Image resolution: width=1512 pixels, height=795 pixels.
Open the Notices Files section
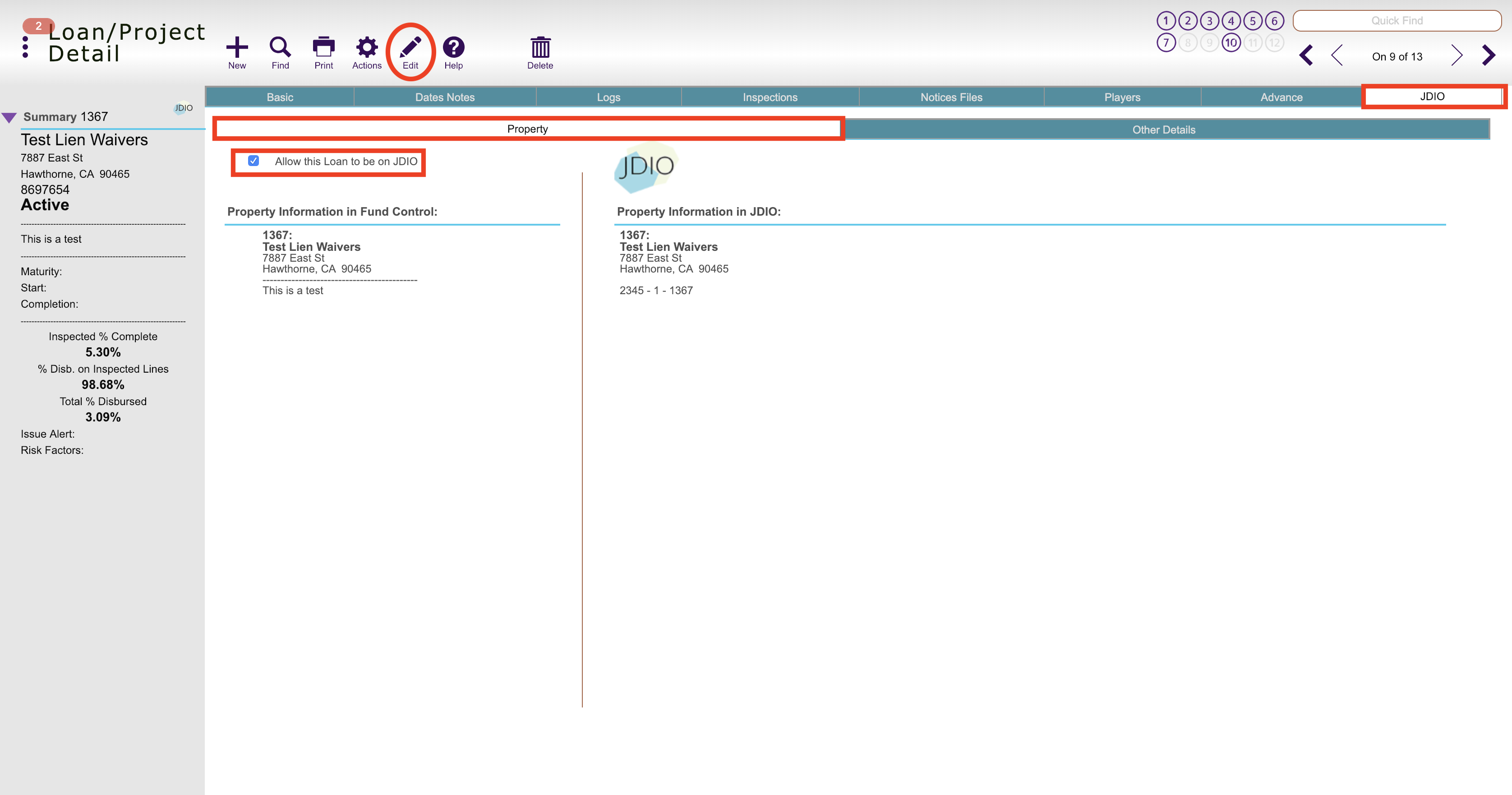950,97
